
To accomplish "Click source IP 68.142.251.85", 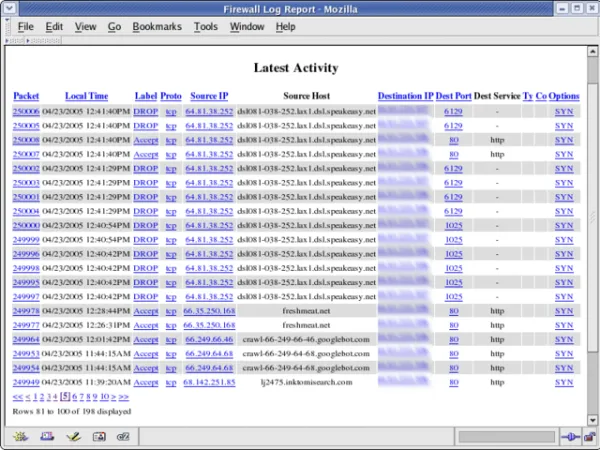I will [209, 382].
